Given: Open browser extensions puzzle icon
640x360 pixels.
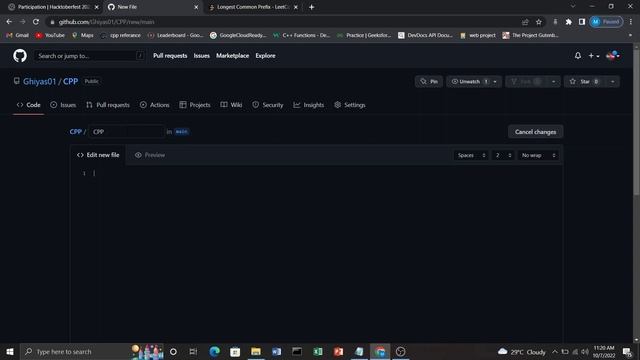Looking at the screenshot, I should tap(569, 22).
